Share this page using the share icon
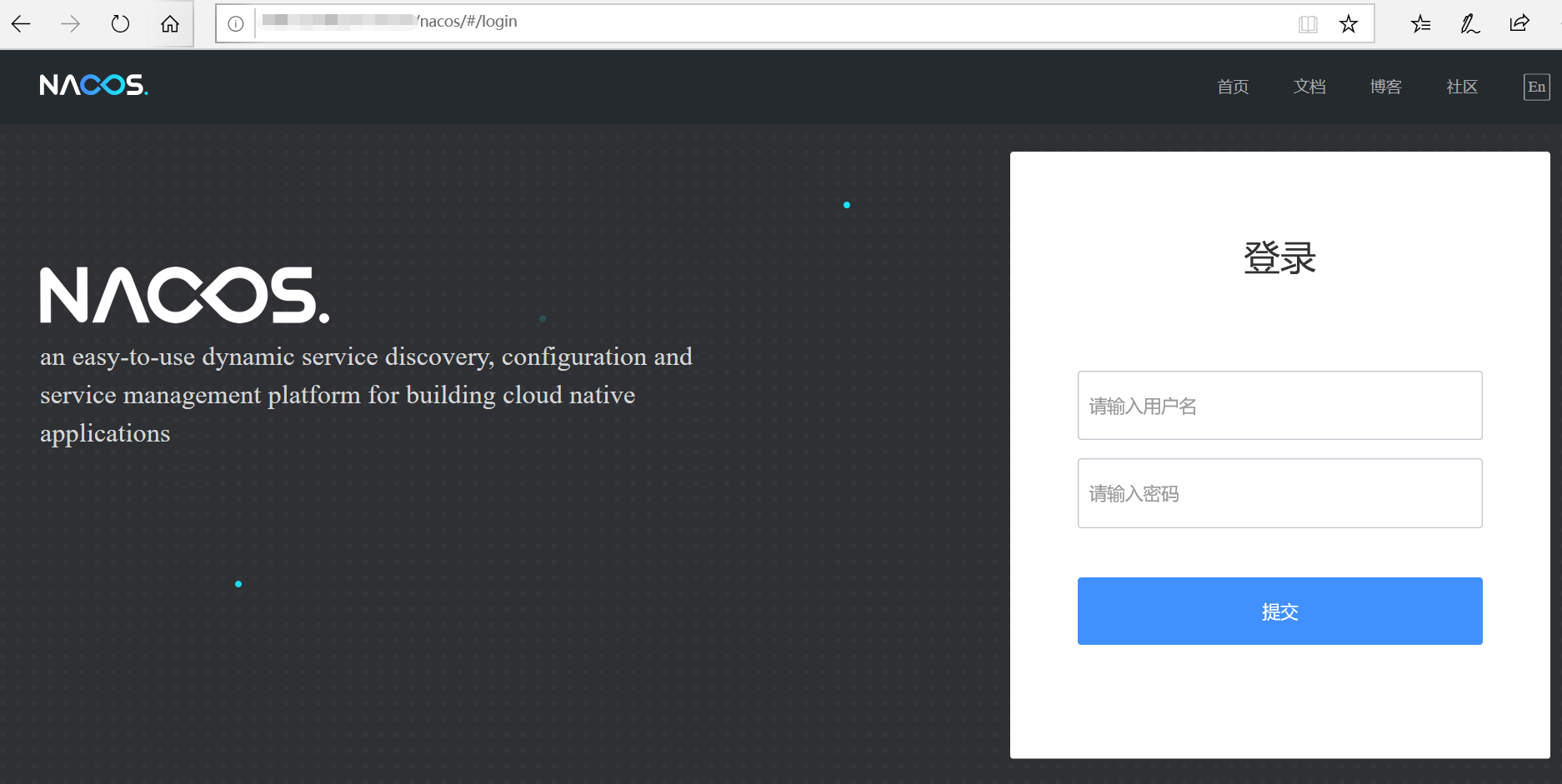1562x784 pixels. pyautogui.click(x=1519, y=23)
